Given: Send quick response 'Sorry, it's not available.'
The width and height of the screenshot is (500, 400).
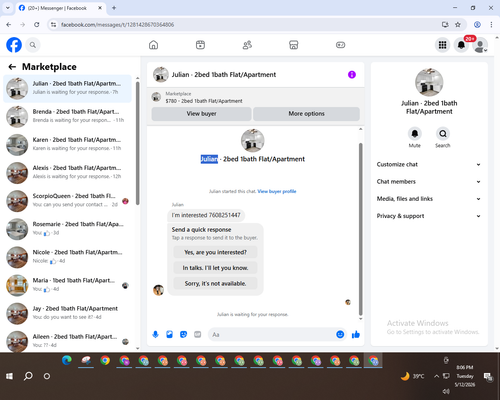Looking at the screenshot, I should 215,284.
